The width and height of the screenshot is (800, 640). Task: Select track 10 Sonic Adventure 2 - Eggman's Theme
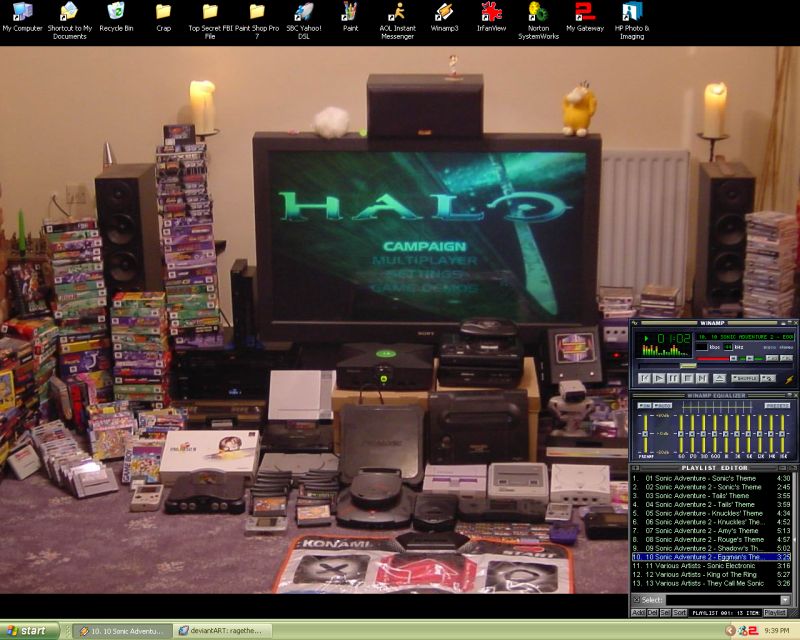(711, 557)
